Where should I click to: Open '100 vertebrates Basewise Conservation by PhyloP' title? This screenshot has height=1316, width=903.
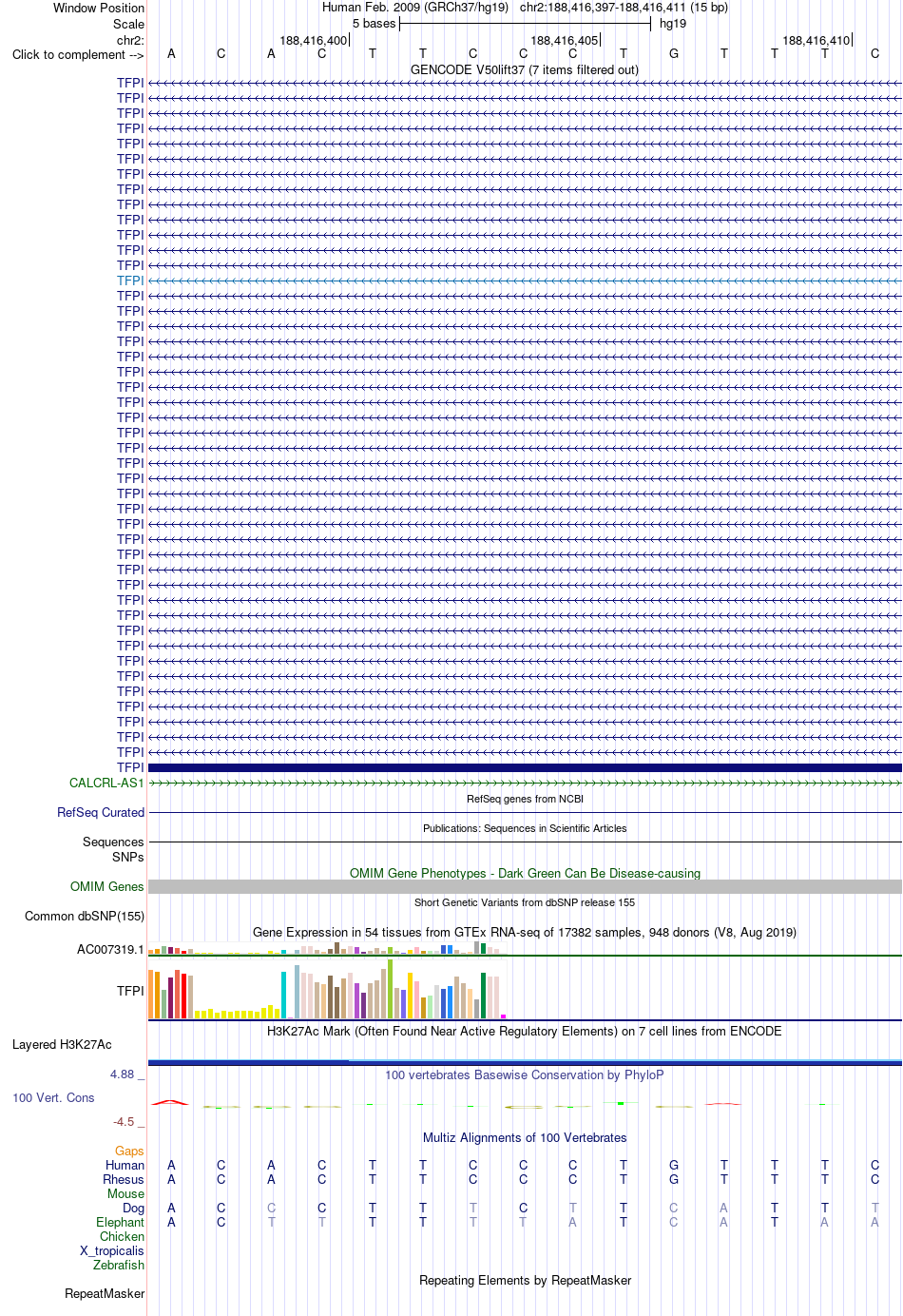tap(525, 1074)
